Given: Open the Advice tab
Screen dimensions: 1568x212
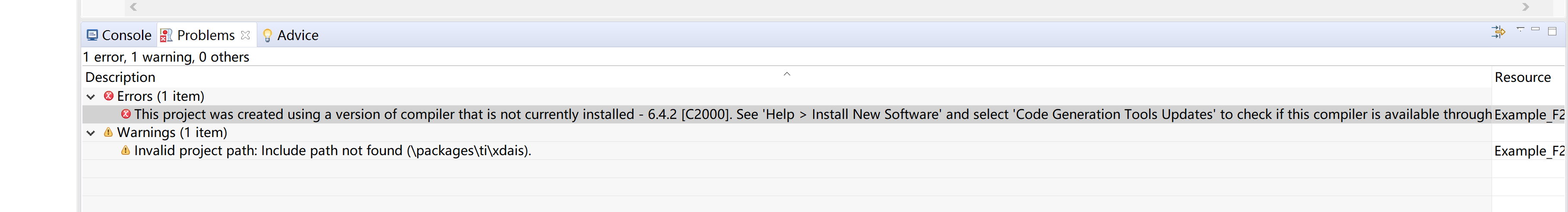Looking at the screenshot, I should [x=297, y=35].
